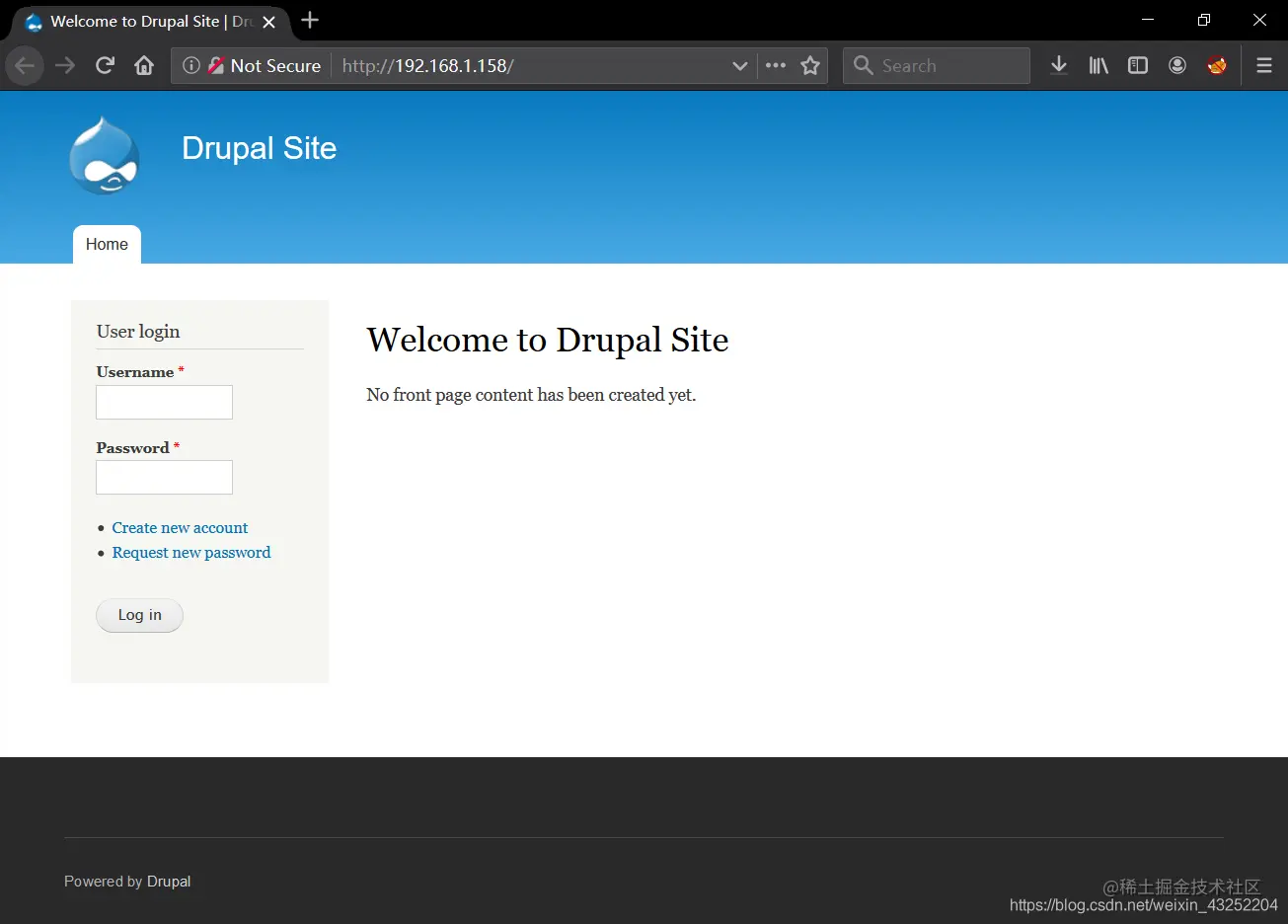Screen dimensions: 1288x924
Task: Click the Request new password link
Action: (x=191, y=553)
